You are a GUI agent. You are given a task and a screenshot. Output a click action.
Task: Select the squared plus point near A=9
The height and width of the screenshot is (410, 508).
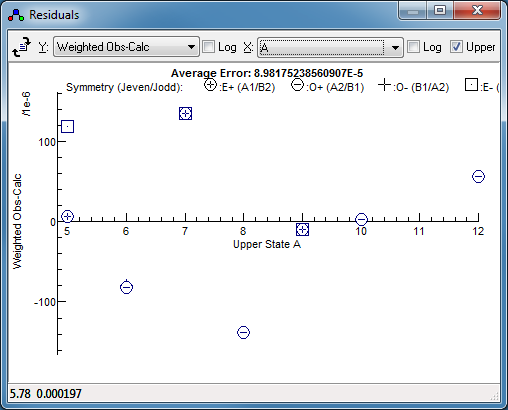click(x=302, y=230)
